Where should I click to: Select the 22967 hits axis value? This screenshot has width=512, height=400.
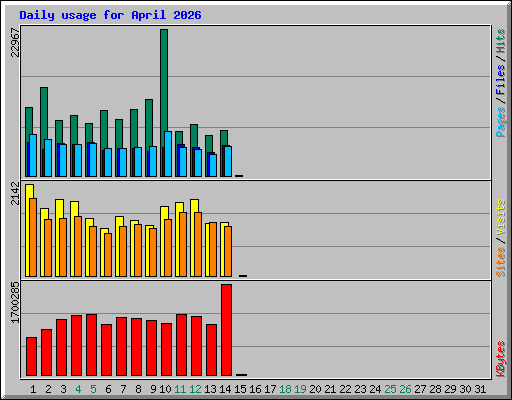[x=15, y=42]
